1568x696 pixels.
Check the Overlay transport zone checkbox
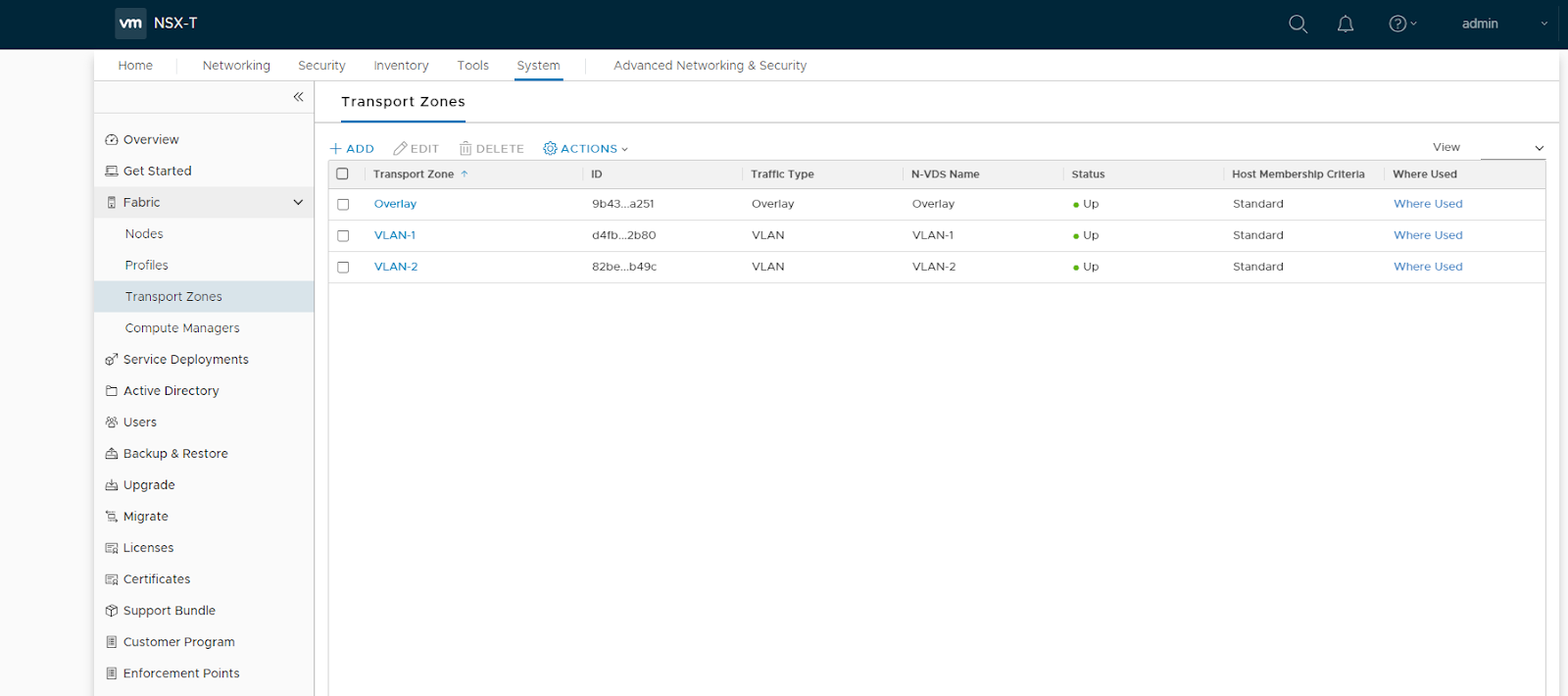(x=343, y=205)
